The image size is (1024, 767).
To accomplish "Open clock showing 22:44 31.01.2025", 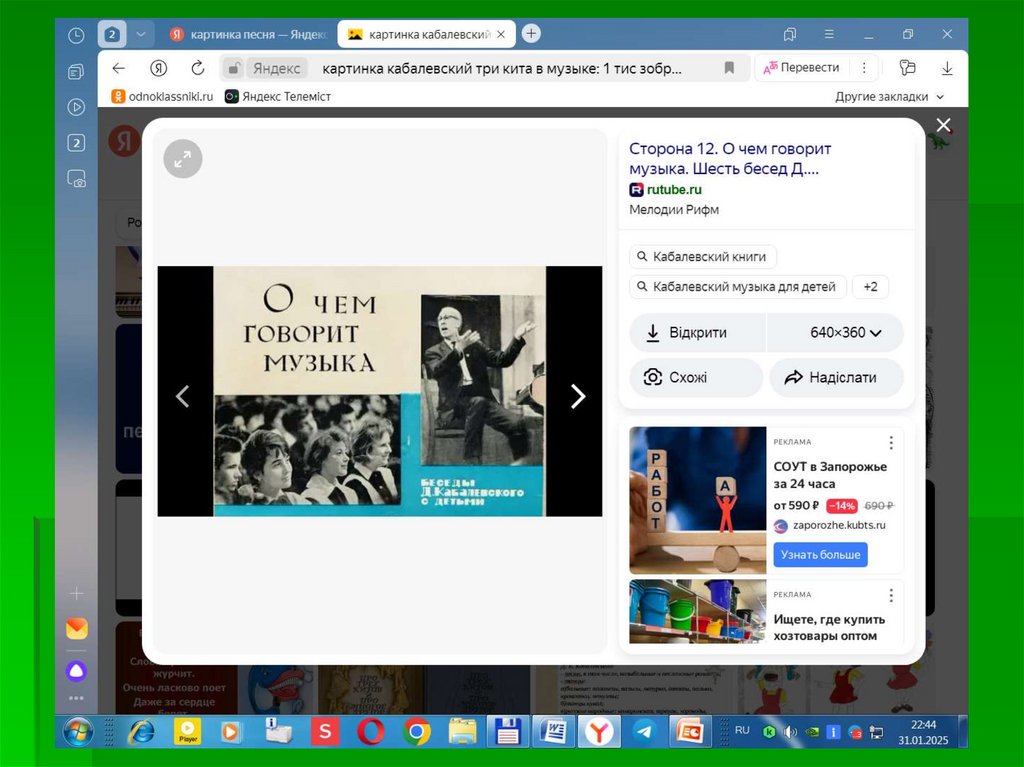I will [x=923, y=732].
